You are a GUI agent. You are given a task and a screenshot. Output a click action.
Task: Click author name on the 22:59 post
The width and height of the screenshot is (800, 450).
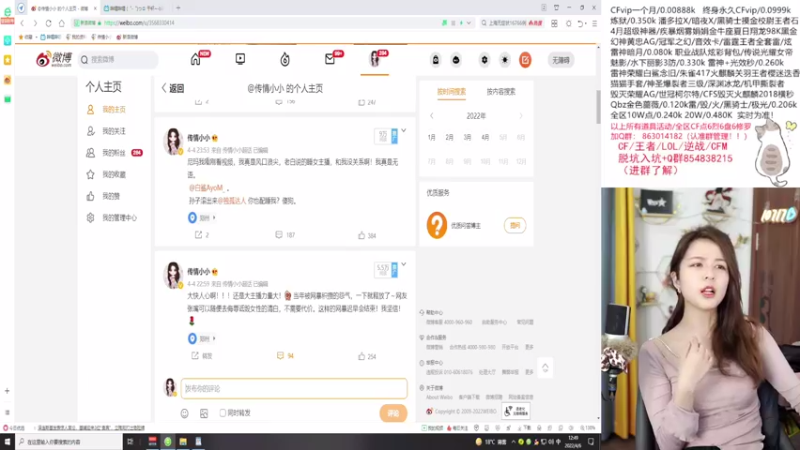coord(198,271)
